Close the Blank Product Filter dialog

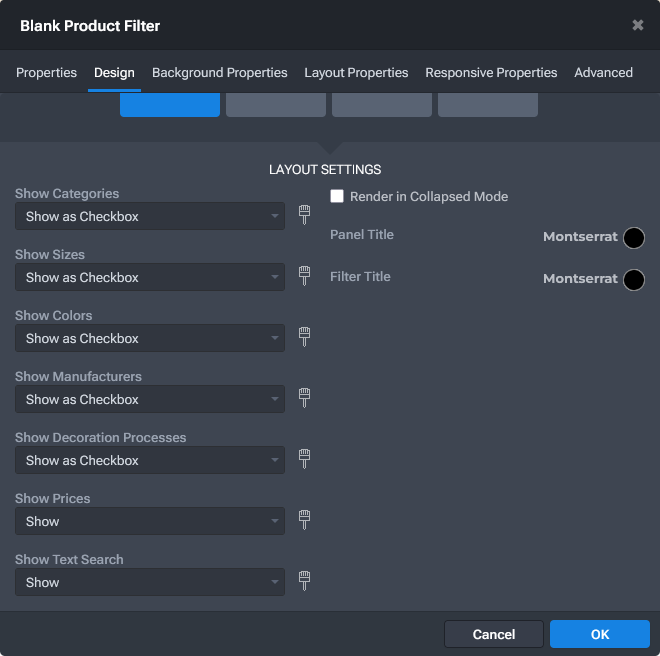point(638,25)
